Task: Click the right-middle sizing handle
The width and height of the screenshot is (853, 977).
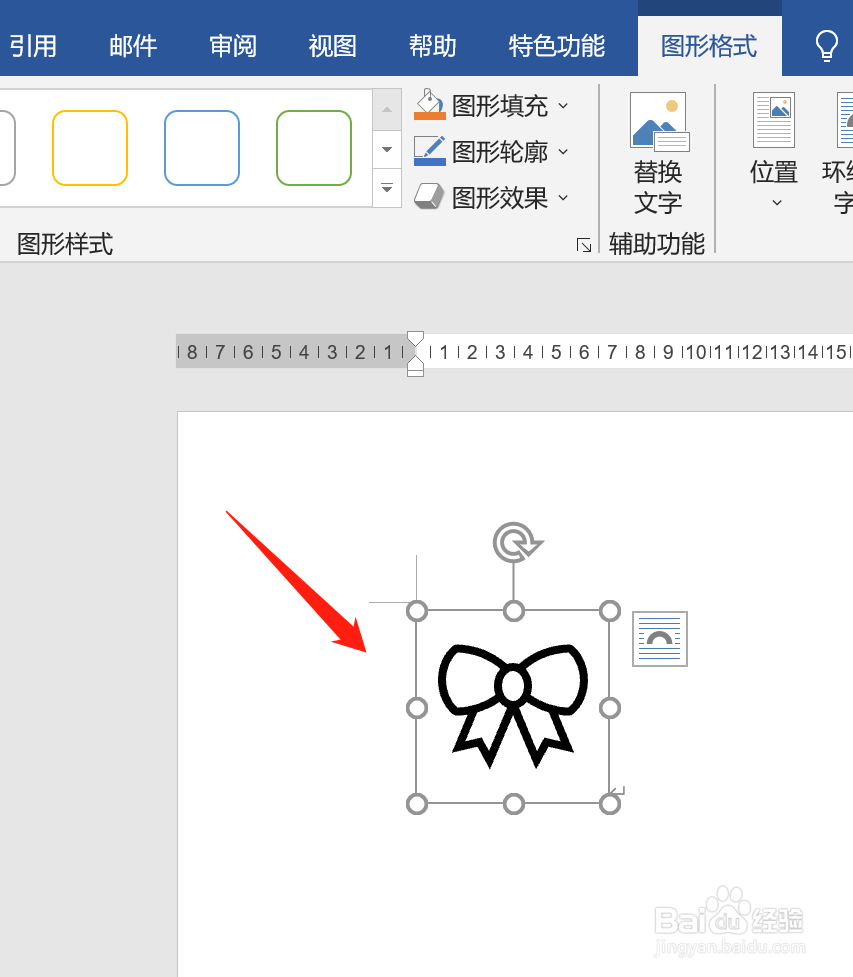Action: pyautogui.click(x=610, y=708)
